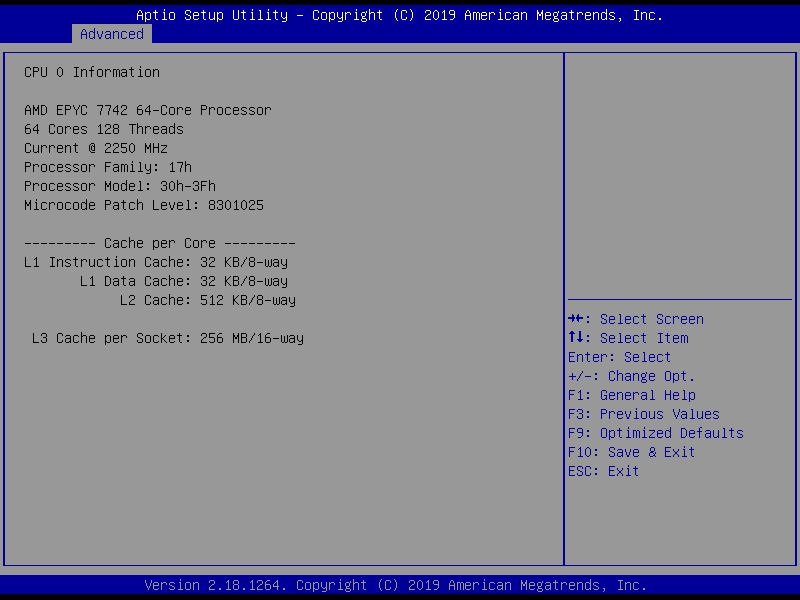
Task: Select the Advanced tab
Action: point(112,34)
